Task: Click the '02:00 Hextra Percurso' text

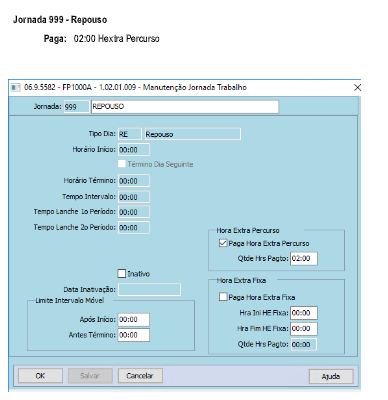Action: coord(116,39)
